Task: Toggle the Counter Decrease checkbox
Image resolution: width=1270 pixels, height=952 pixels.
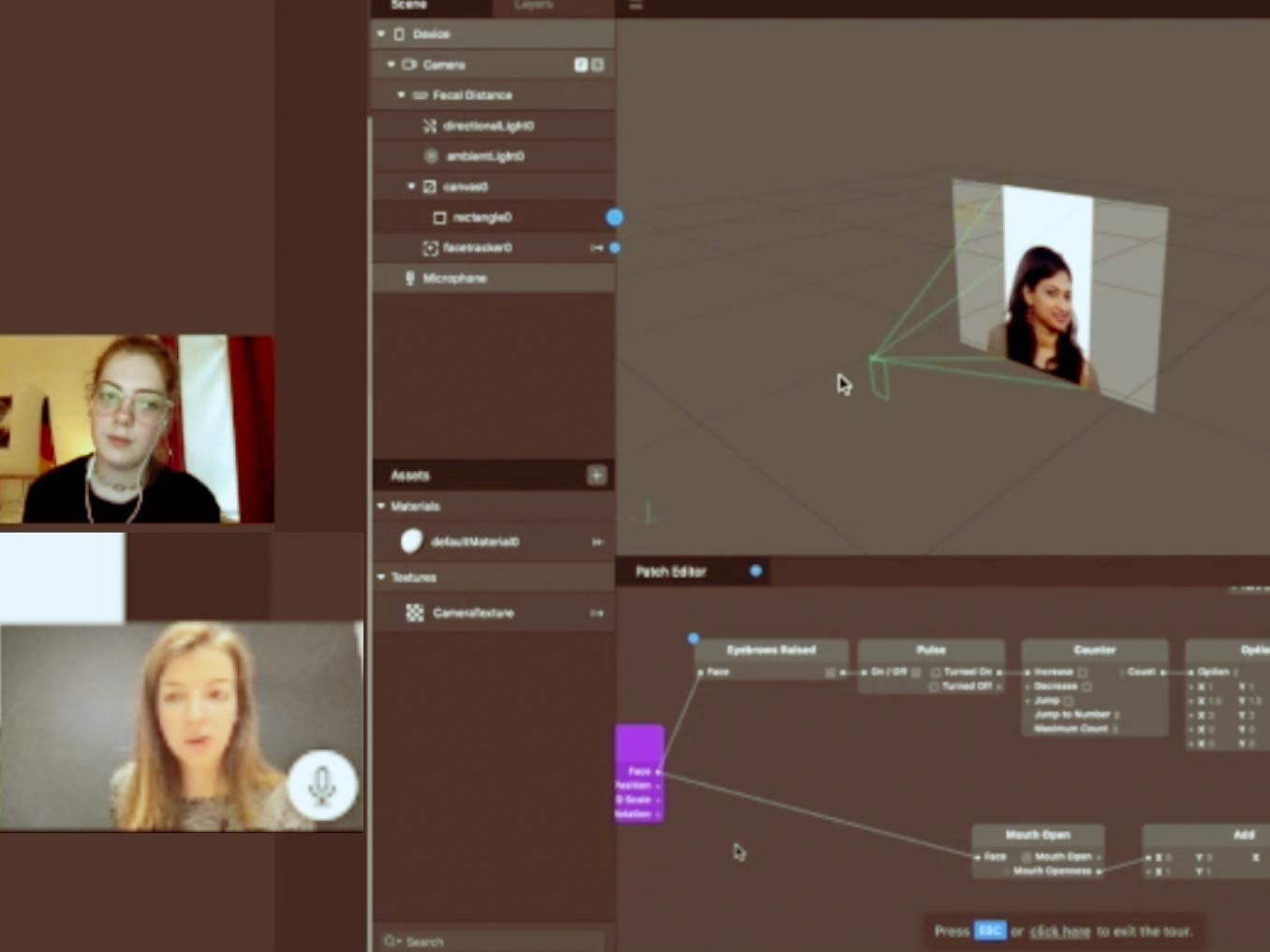Action: (x=1086, y=686)
